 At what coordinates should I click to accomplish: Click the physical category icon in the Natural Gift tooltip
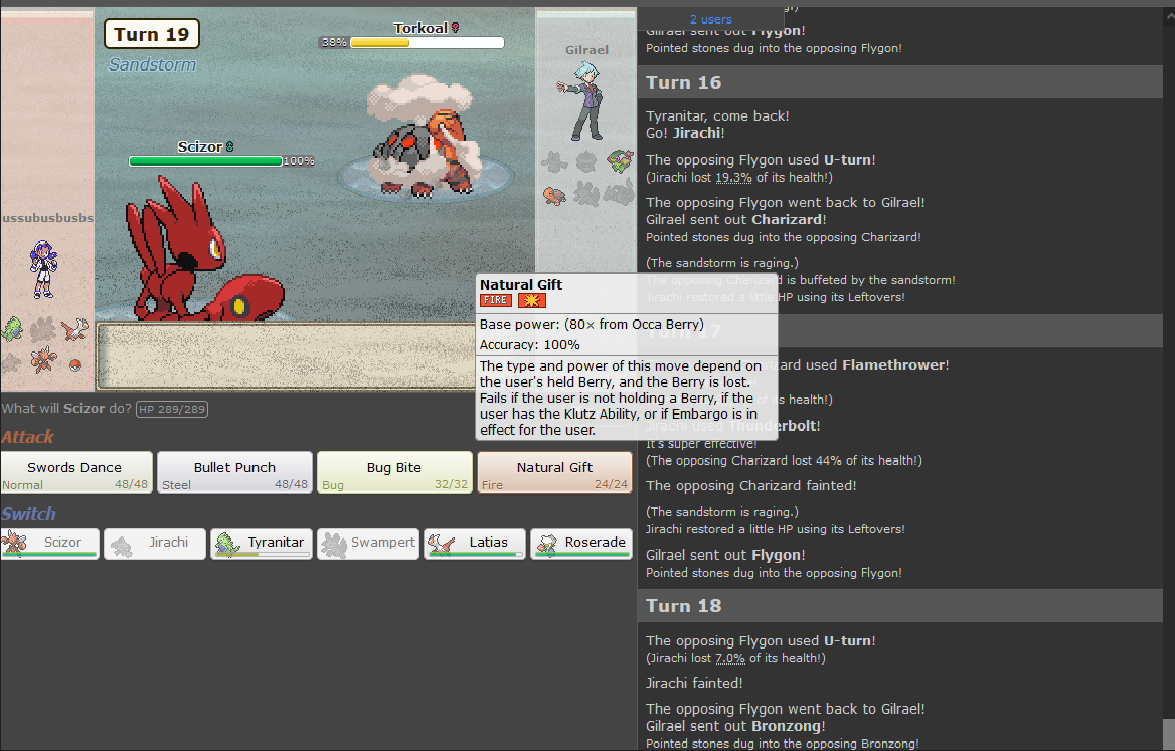531,300
